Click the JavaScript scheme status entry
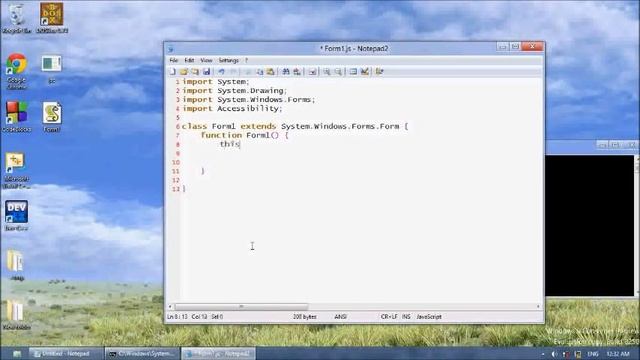 [x=429, y=317]
